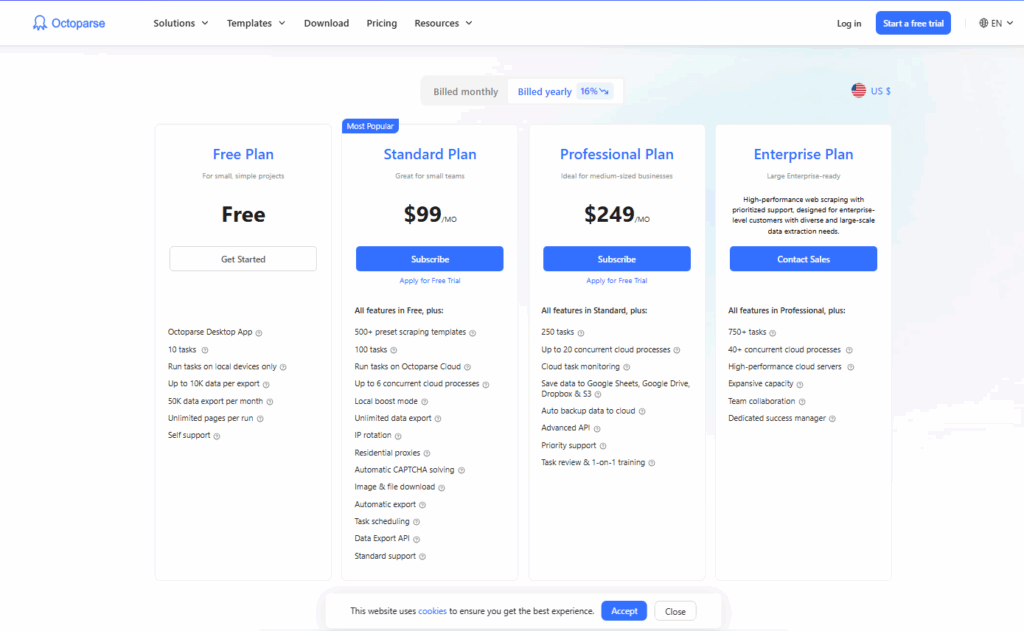Click info icon beside Data Export API
Screen dimensions: 1024x631
[416, 540]
